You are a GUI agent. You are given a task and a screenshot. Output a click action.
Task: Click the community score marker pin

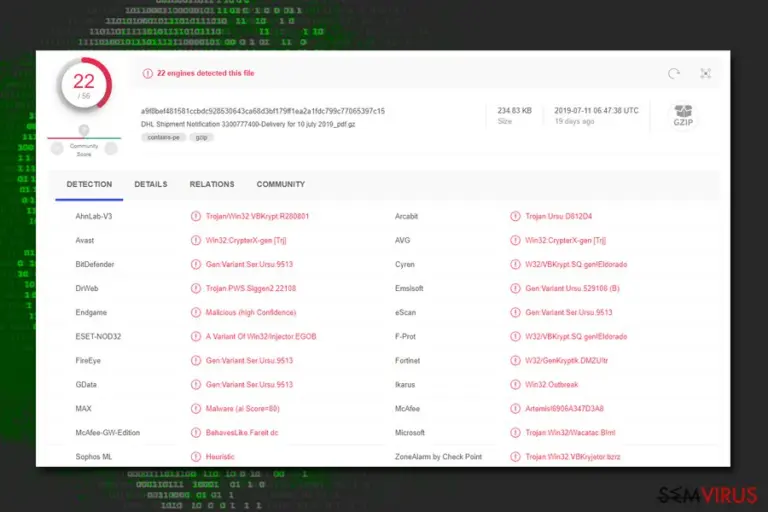point(84,130)
